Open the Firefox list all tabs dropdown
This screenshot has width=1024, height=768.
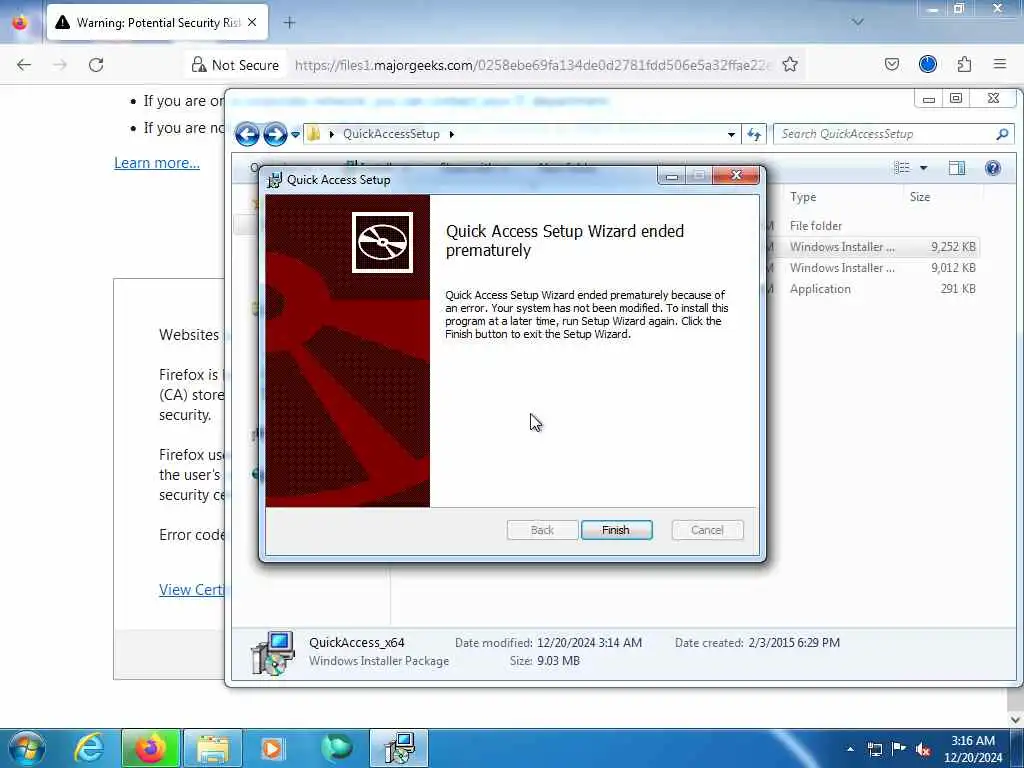[857, 22]
